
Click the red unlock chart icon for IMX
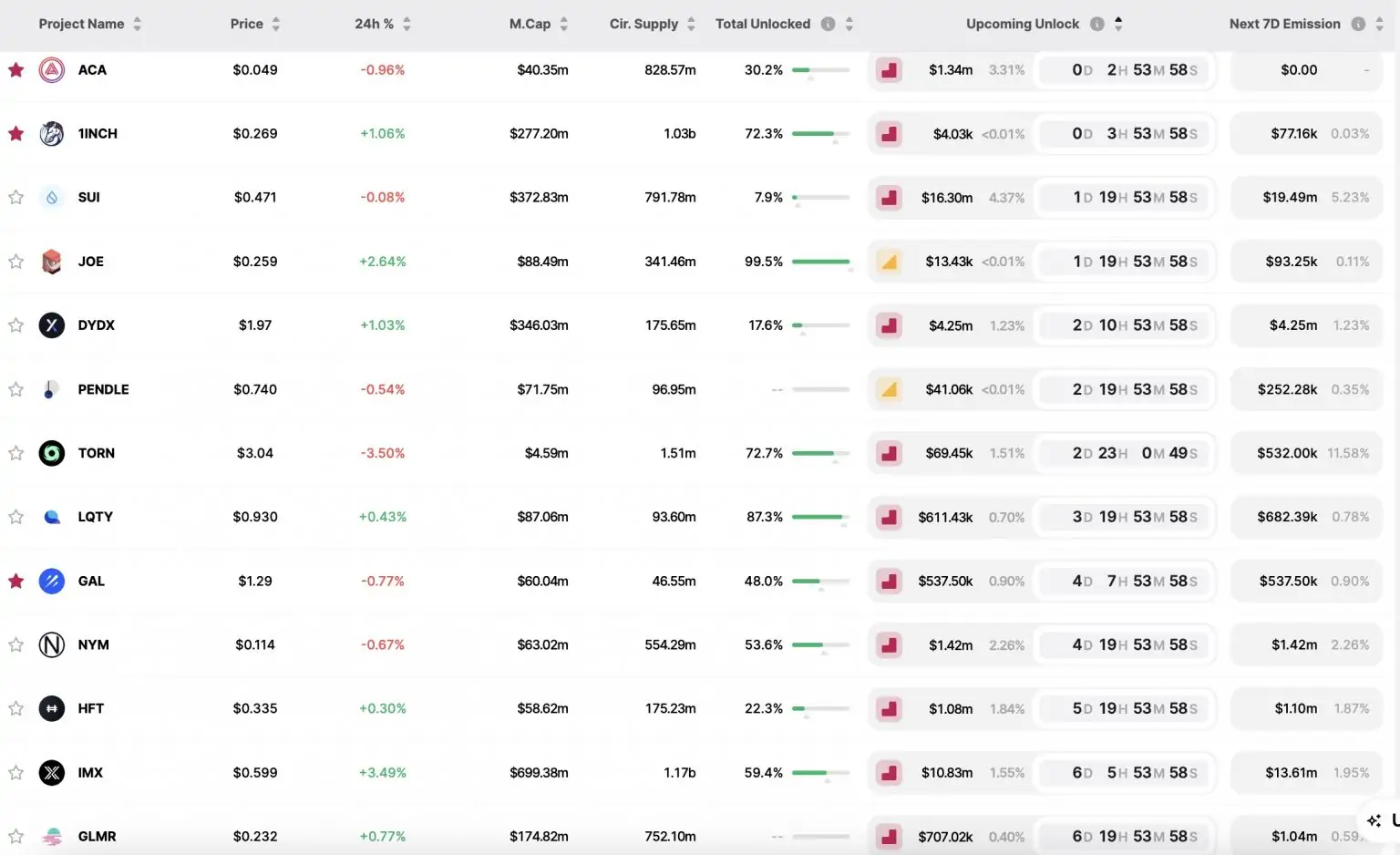[x=889, y=773]
